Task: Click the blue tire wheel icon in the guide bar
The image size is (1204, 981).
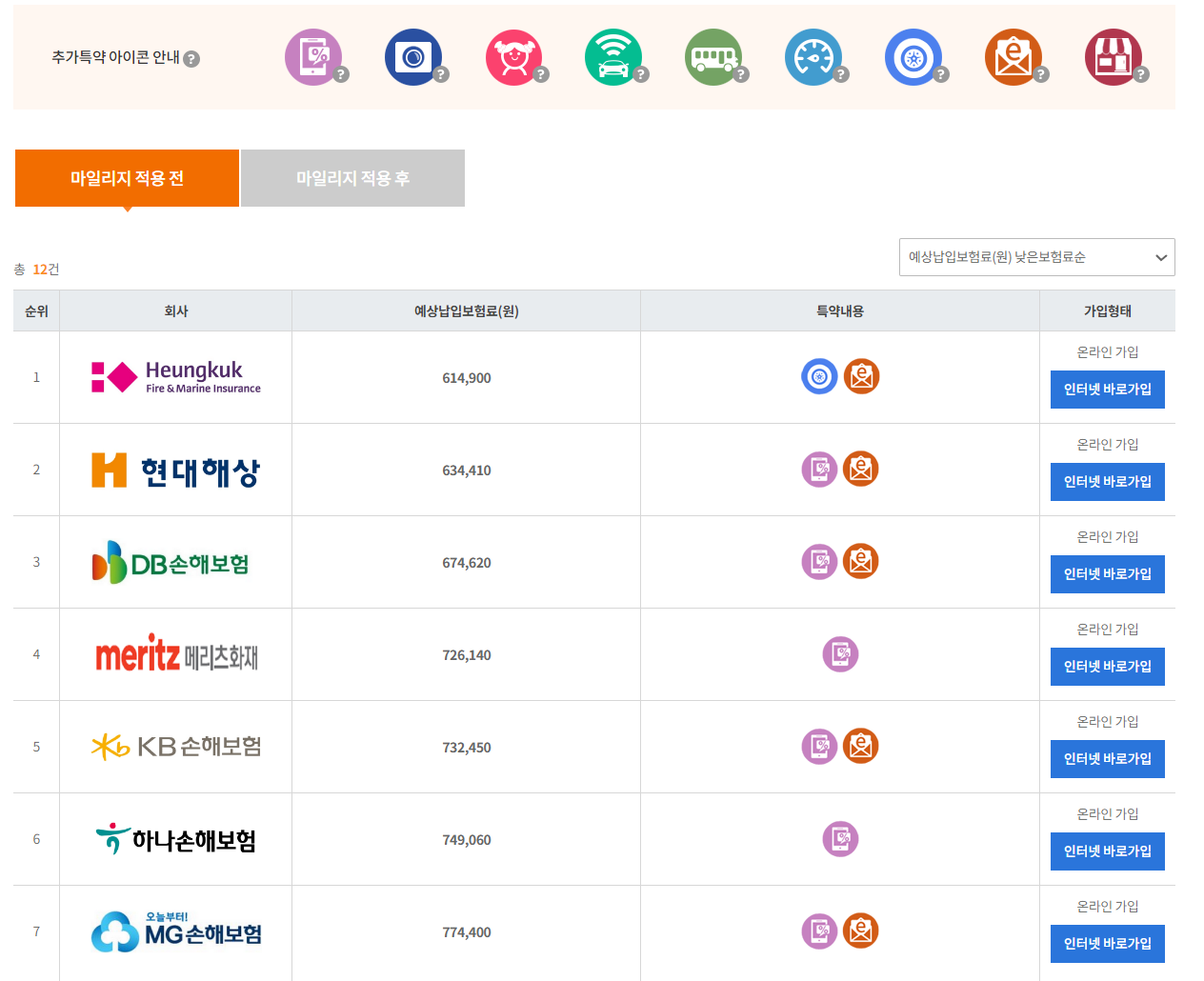Action: (913, 57)
